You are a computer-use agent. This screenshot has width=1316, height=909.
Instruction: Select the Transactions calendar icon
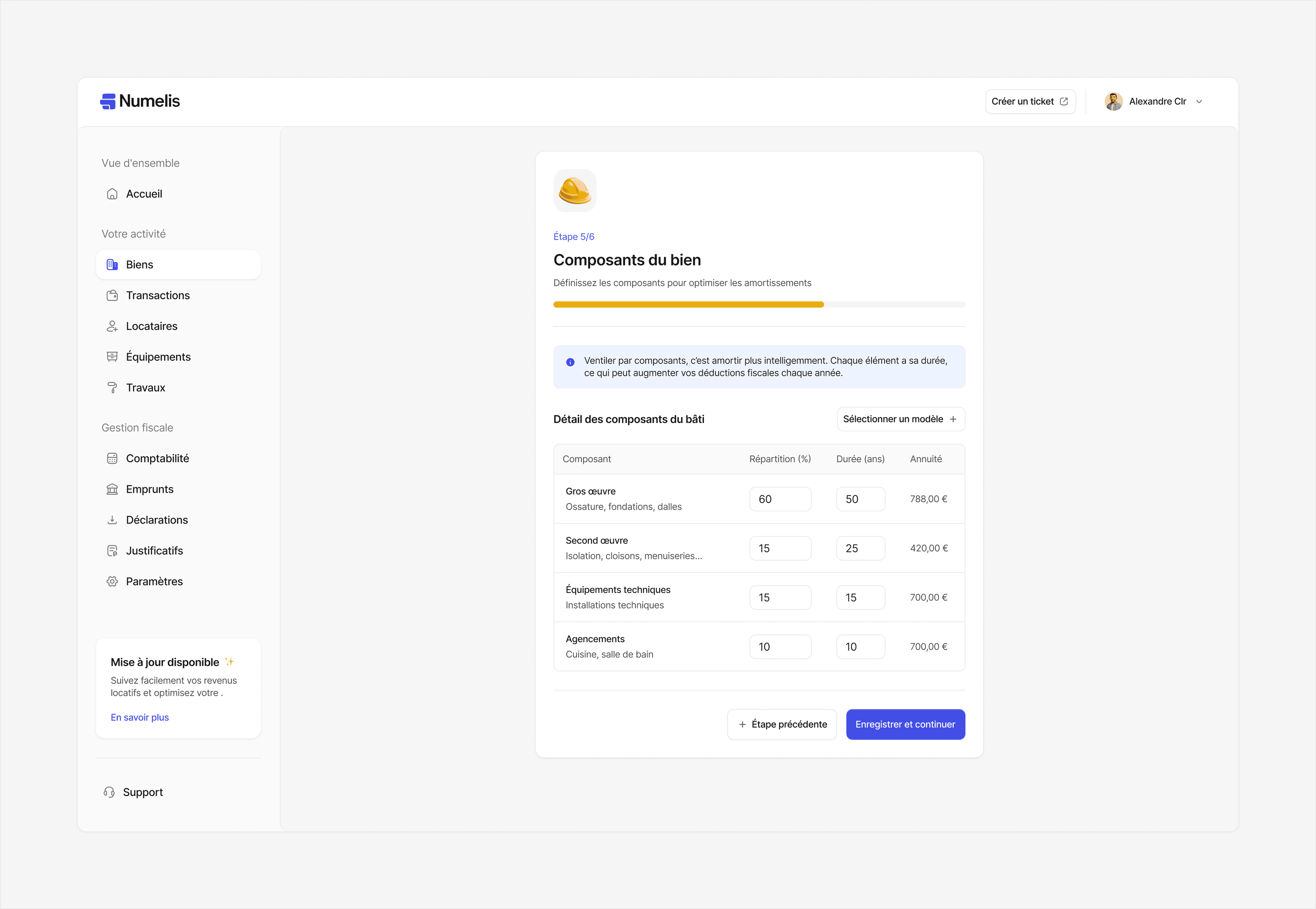coord(112,295)
